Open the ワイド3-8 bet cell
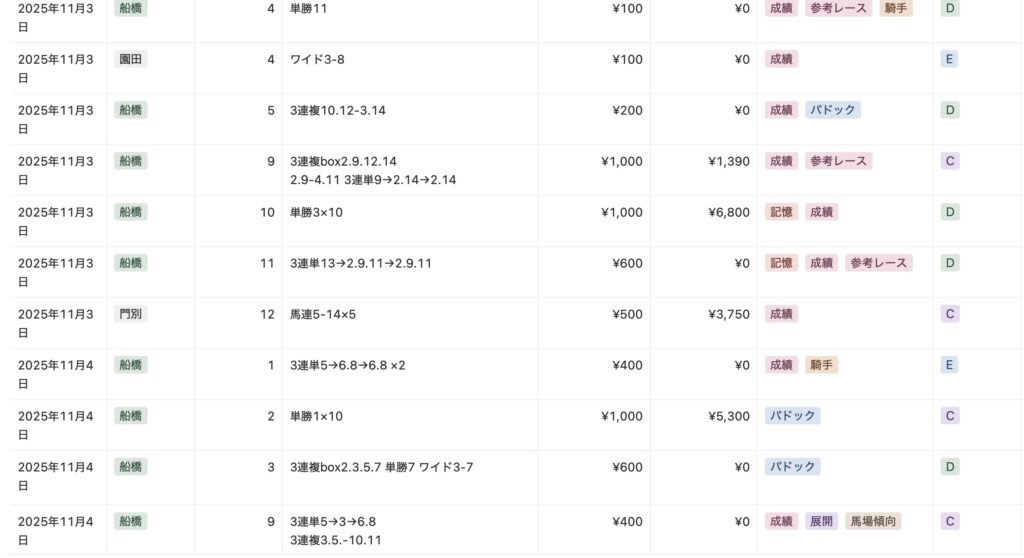 pyautogui.click(x=317, y=60)
